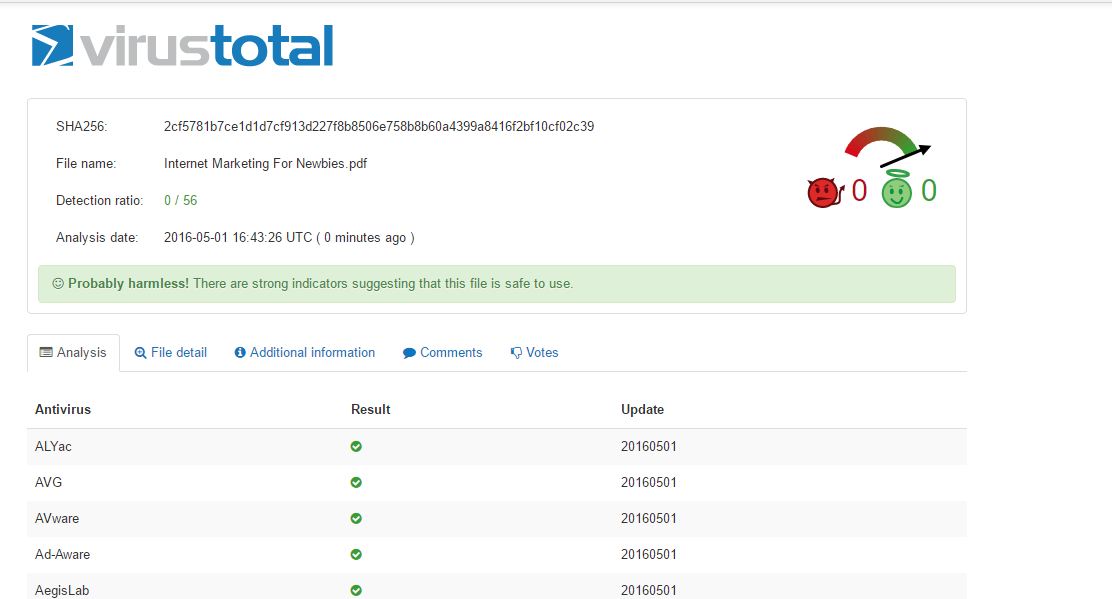Click the Detection ratio: label

point(99,201)
